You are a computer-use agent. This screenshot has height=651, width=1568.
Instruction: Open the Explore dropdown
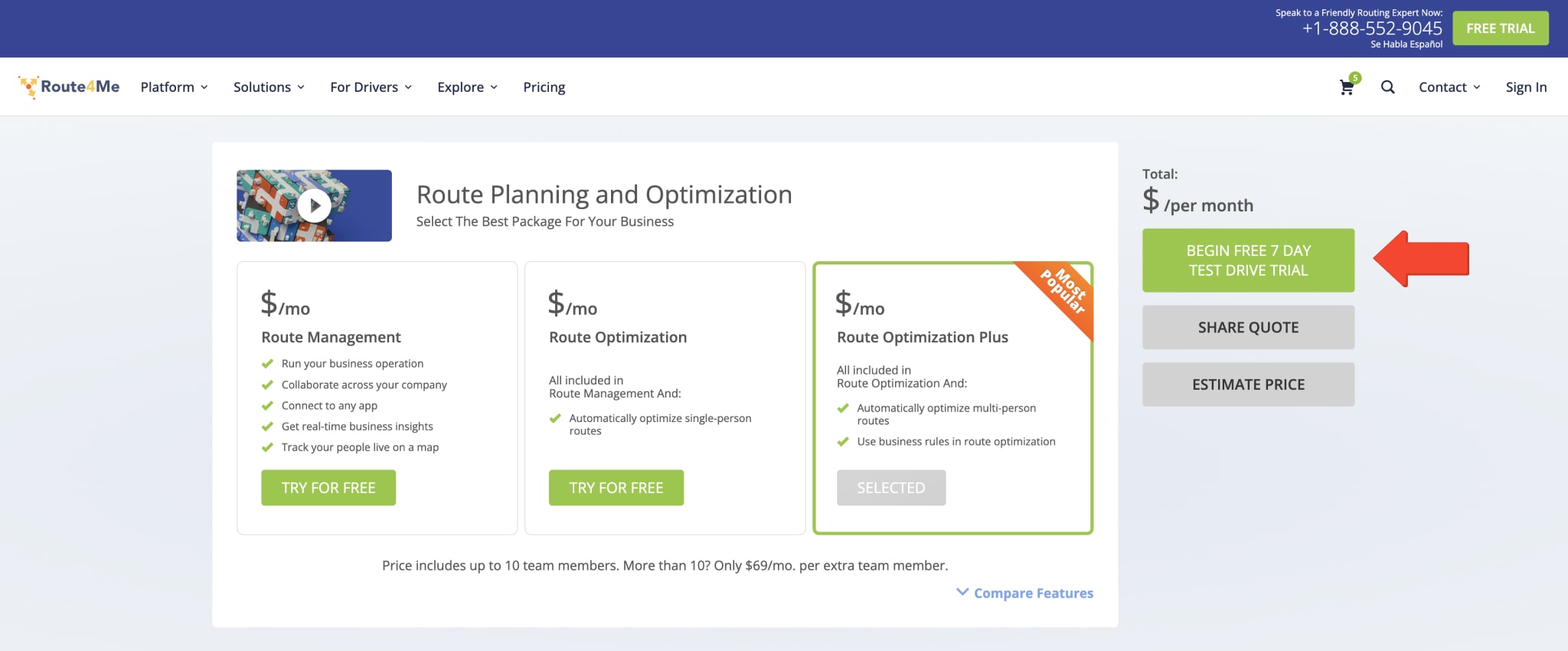click(x=467, y=87)
